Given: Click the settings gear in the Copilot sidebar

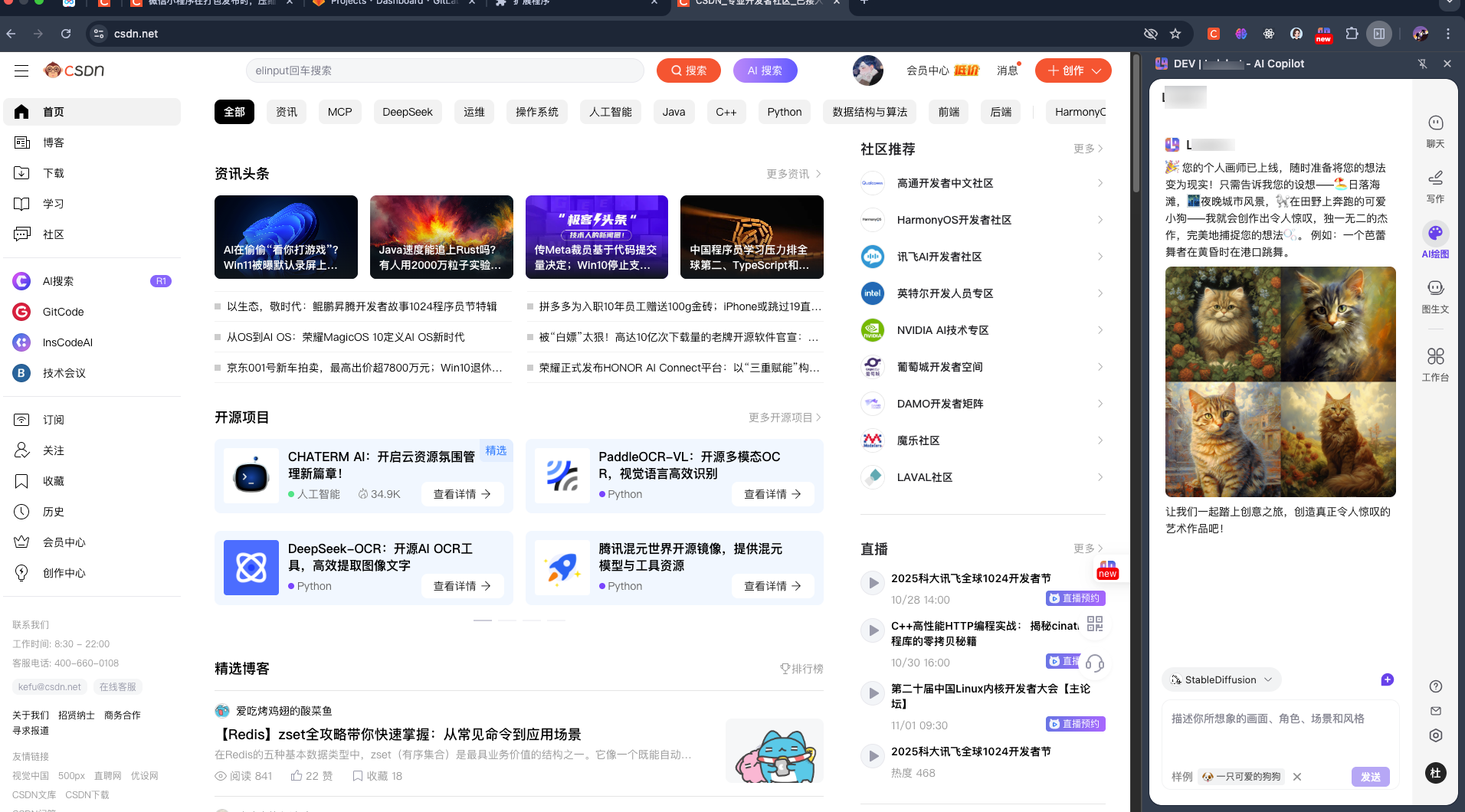Looking at the screenshot, I should click(1434, 735).
